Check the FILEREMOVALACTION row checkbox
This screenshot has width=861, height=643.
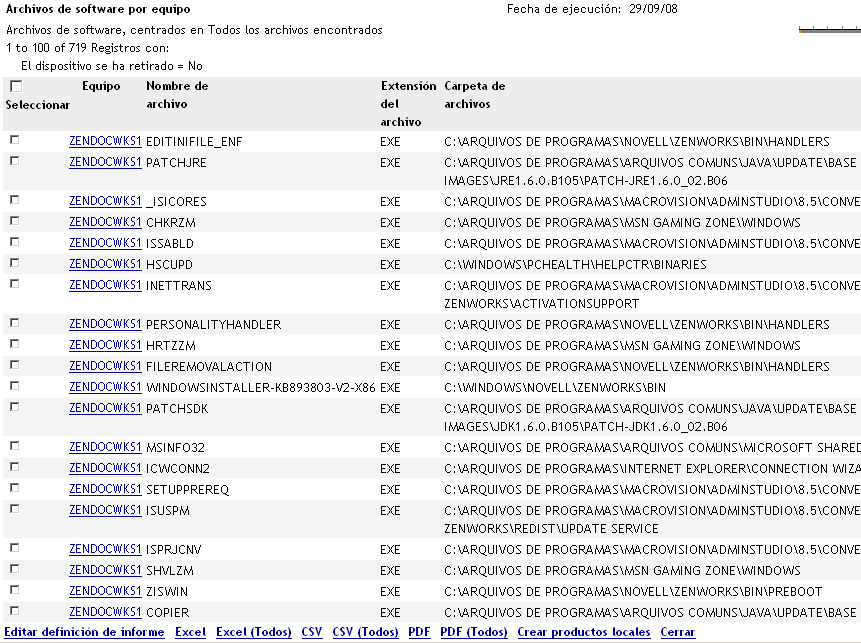[15, 365]
